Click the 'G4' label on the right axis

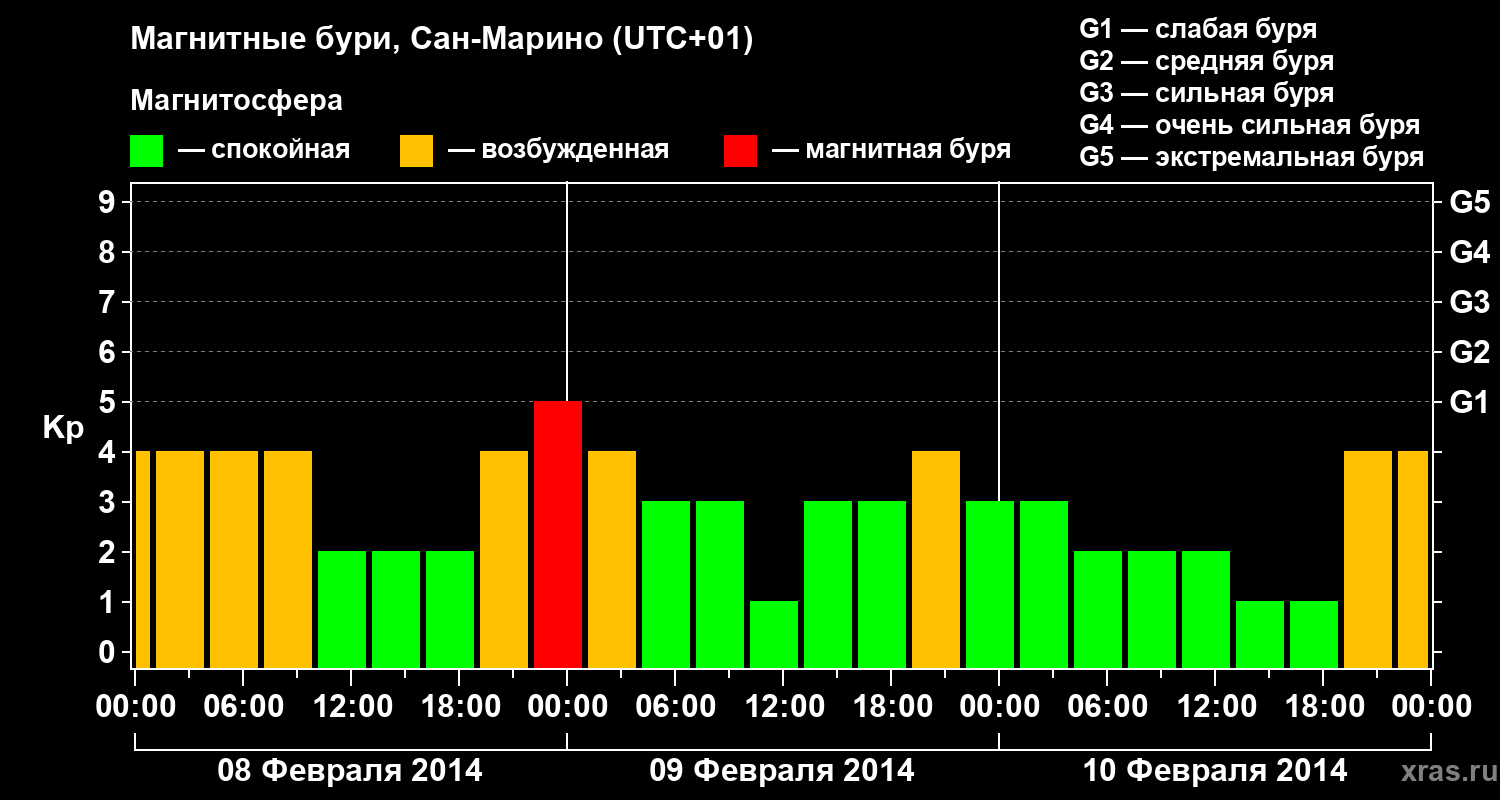pyautogui.click(x=1469, y=252)
